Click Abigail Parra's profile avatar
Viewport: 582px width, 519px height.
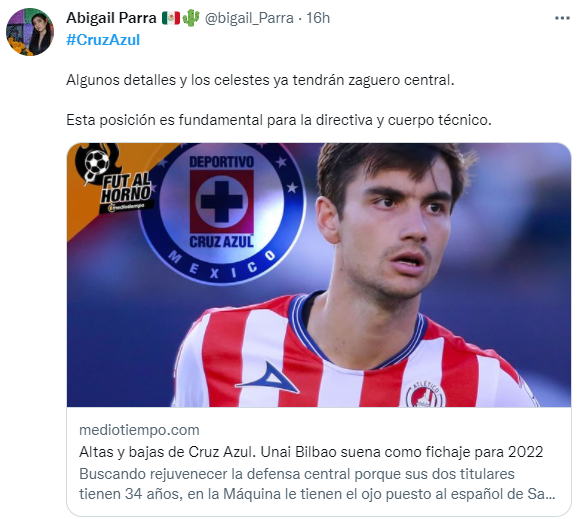(30, 32)
